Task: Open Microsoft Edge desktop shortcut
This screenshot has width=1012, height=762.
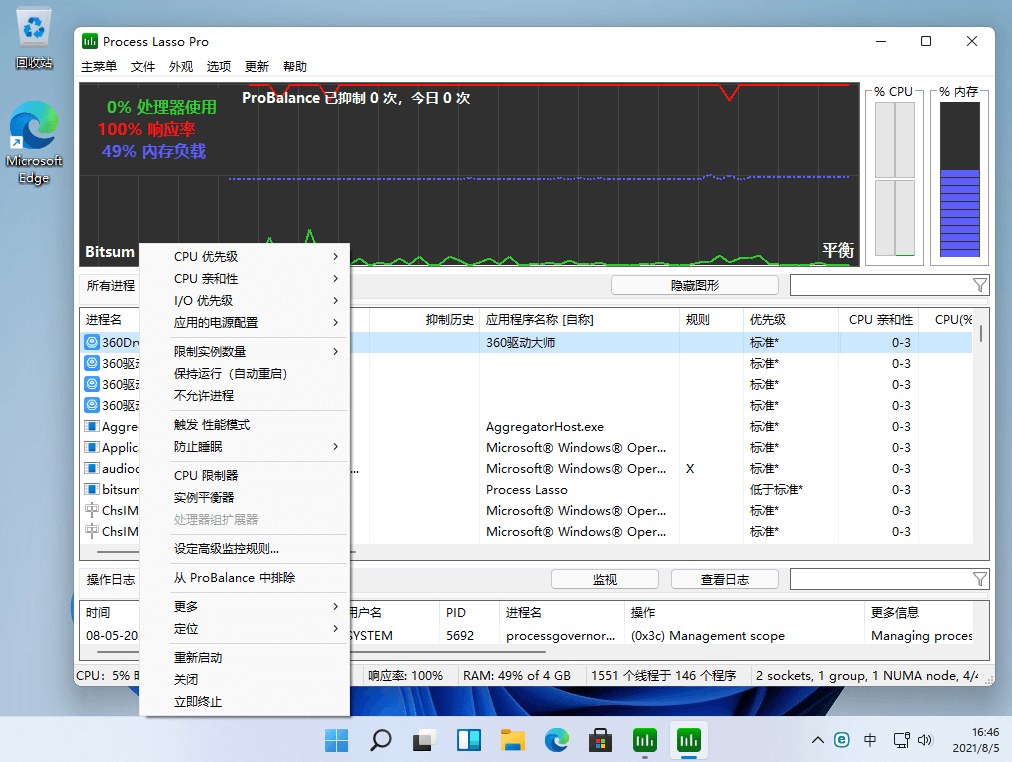Action: point(34,142)
